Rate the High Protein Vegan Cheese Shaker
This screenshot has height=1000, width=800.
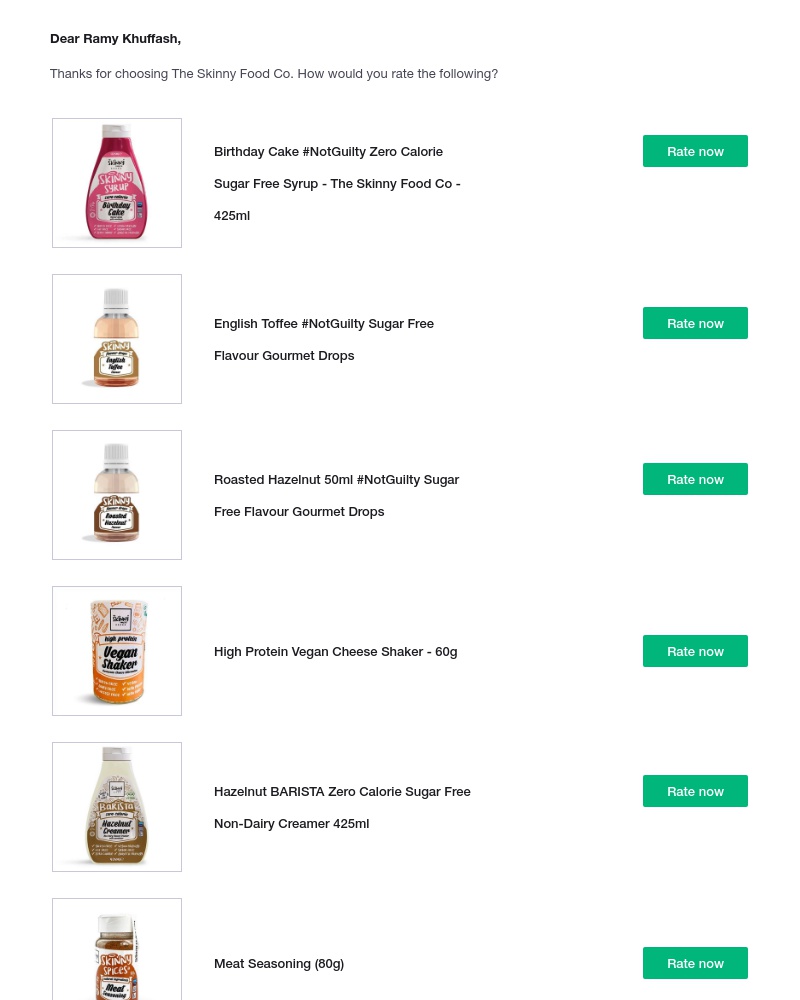pos(695,651)
